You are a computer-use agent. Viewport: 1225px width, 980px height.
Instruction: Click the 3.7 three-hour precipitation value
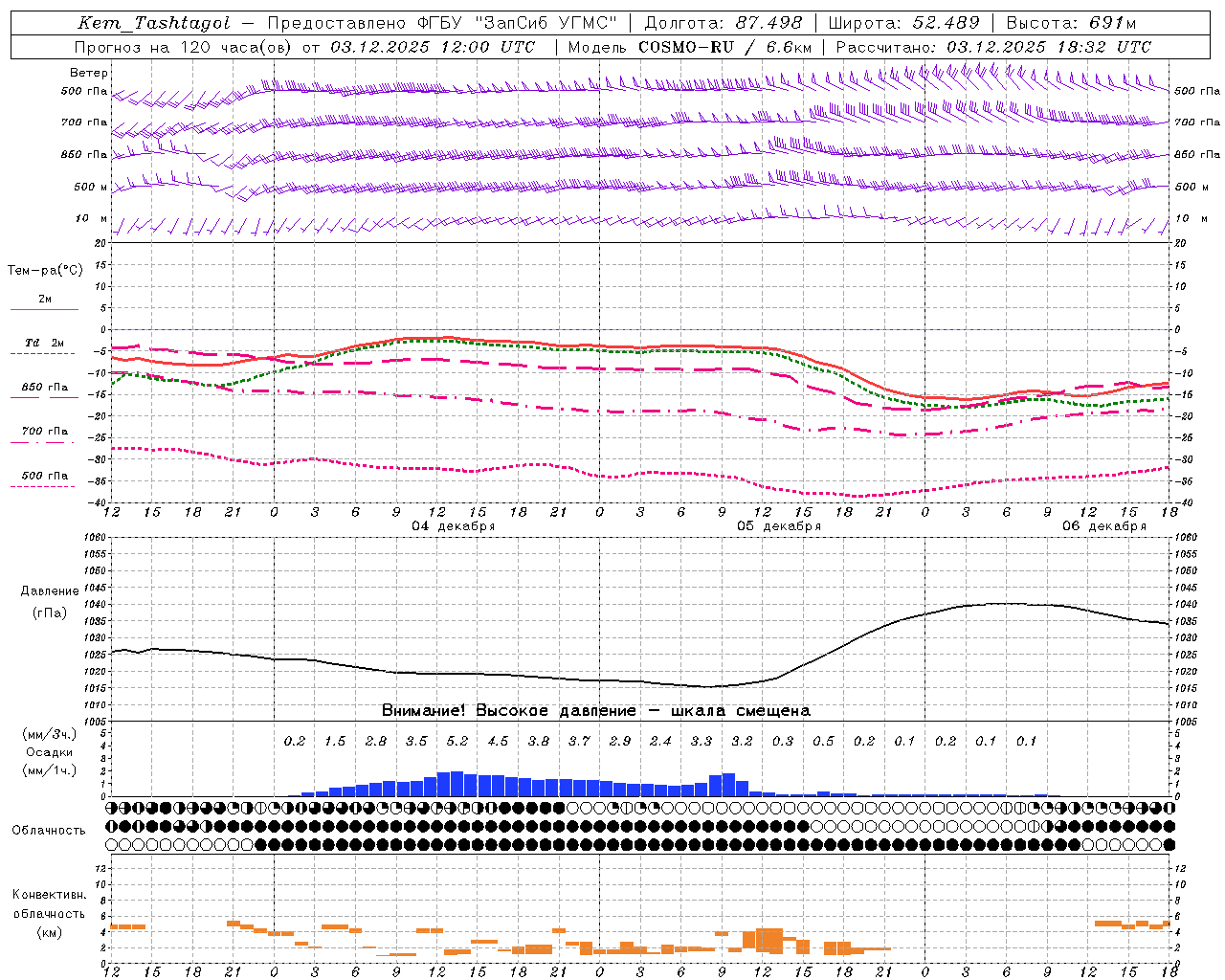coord(579,741)
